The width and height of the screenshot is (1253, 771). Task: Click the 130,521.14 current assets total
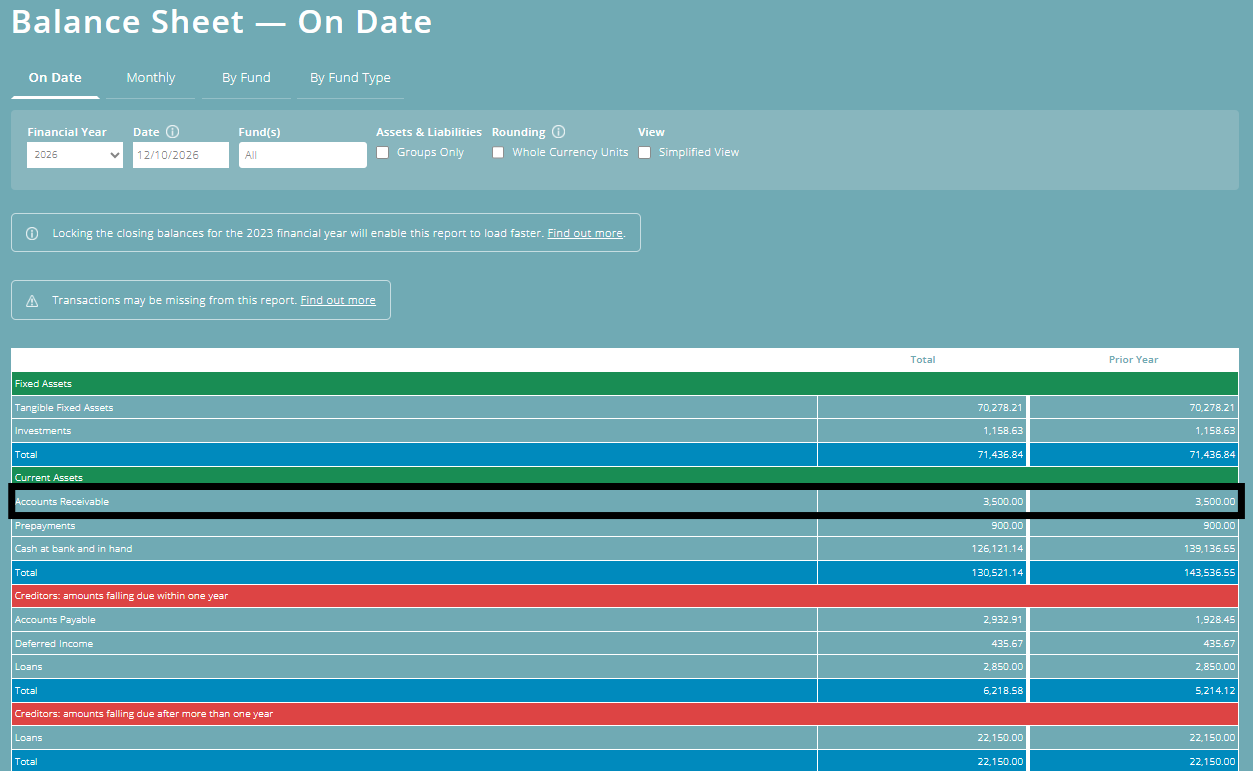(996, 573)
